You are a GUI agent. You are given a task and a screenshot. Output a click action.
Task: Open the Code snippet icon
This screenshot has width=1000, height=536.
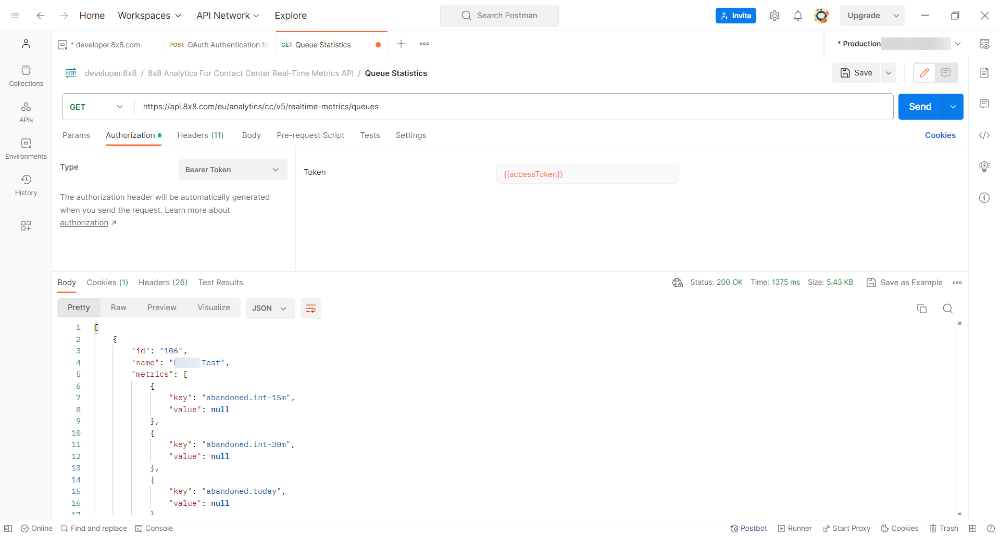(984, 135)
